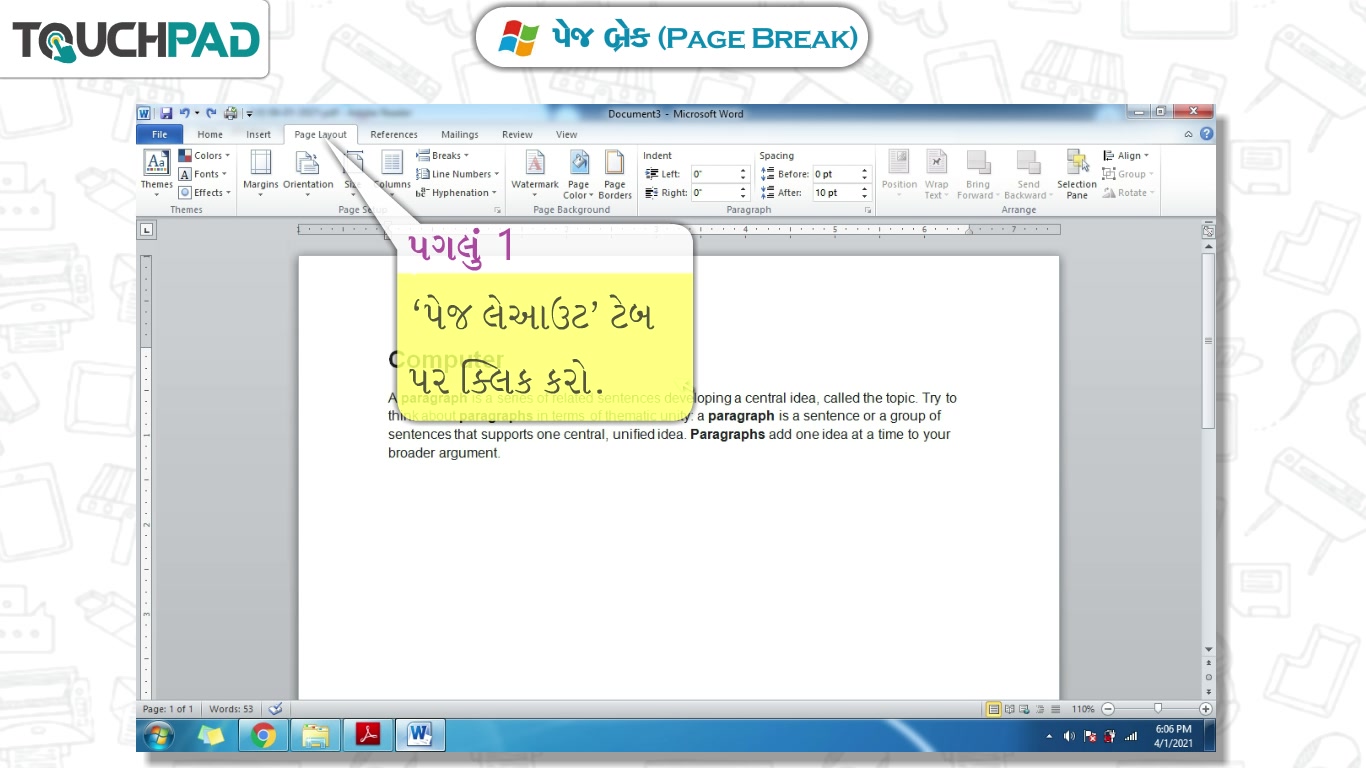1366x768 pixels.
Task: Click the Words: 53 status bar entry
Action: click(x=231, y=709)
